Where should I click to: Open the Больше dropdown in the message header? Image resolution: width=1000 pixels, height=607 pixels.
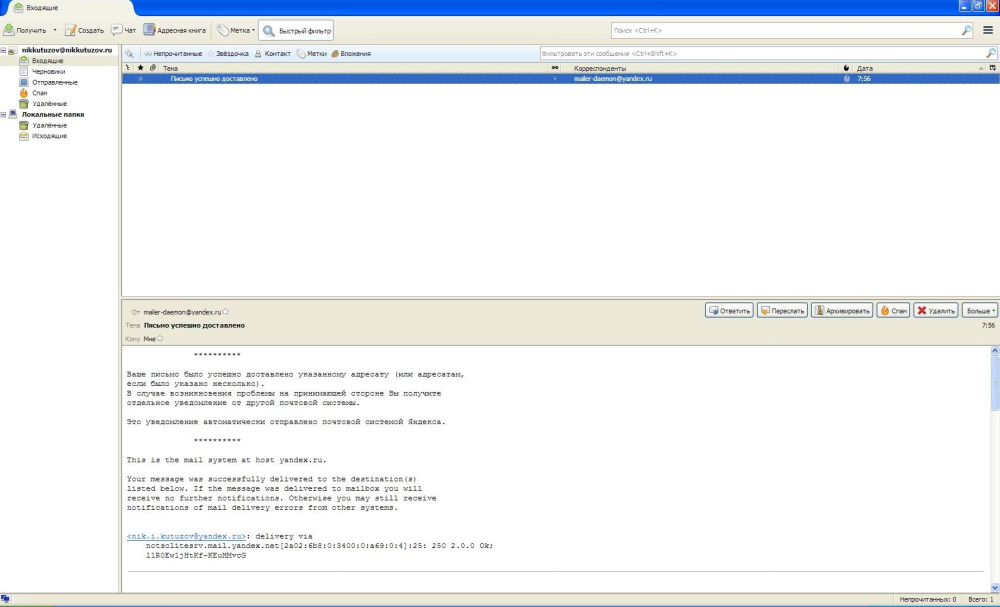980,311
